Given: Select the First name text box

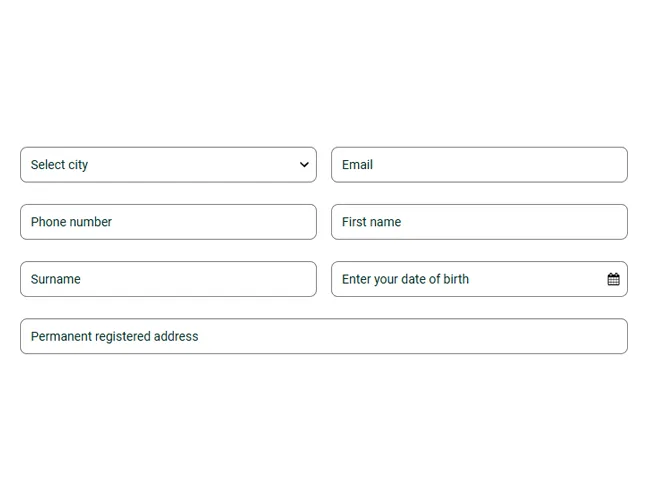Looking at the screenshot, I should 479,222.
